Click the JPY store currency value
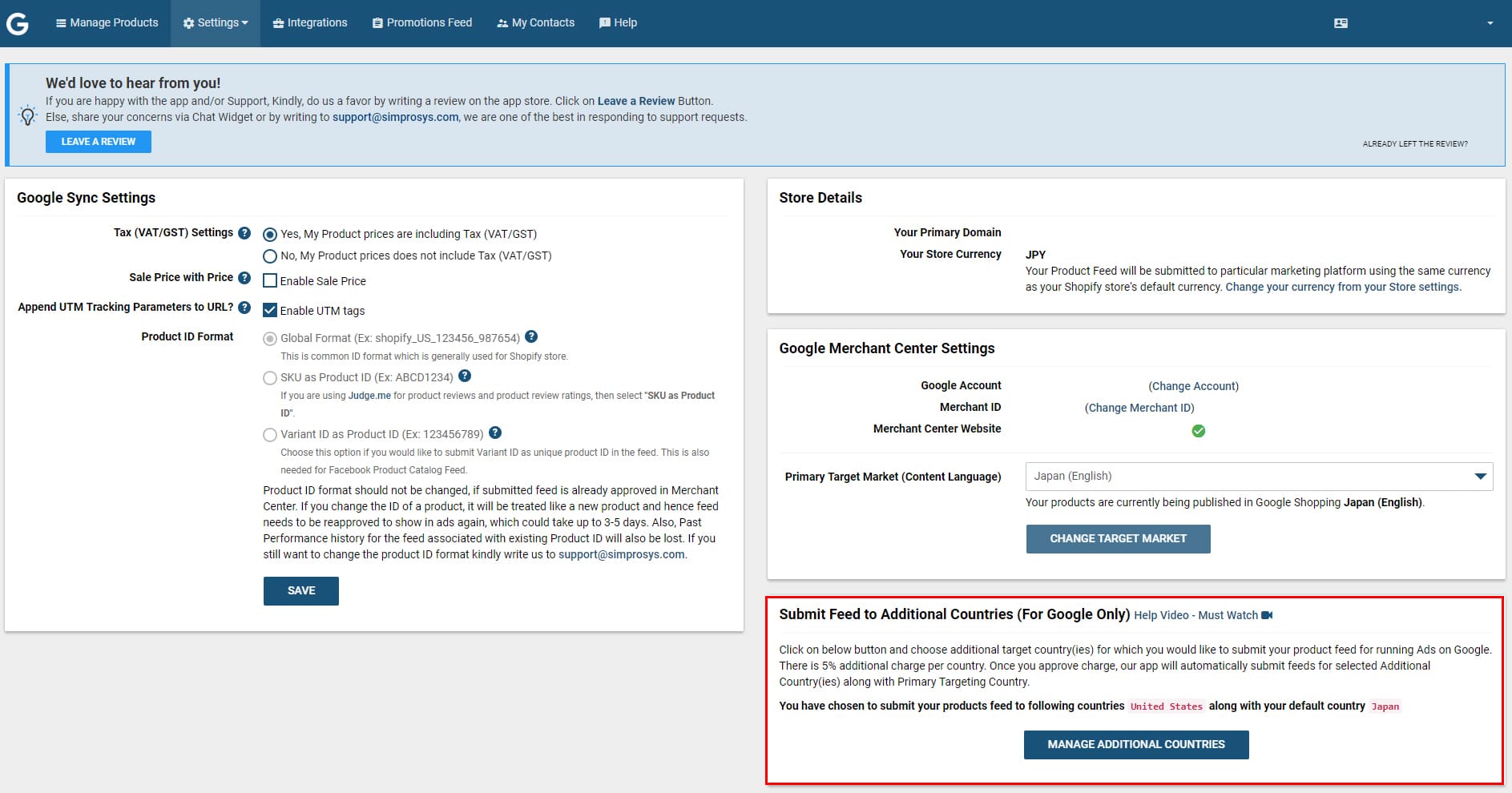1512x793 pixels. click(x=1035, y=255)
